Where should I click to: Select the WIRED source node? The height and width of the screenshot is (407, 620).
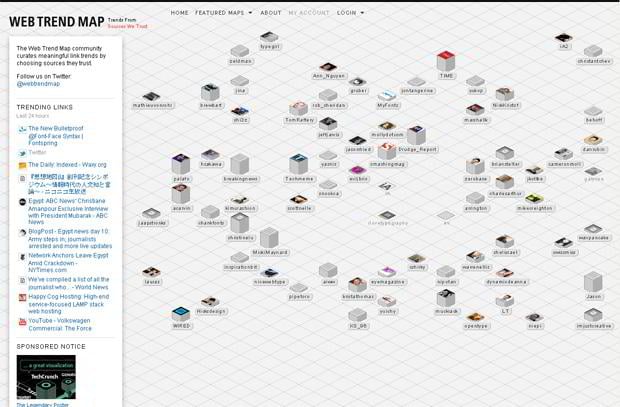click(181, 315)
